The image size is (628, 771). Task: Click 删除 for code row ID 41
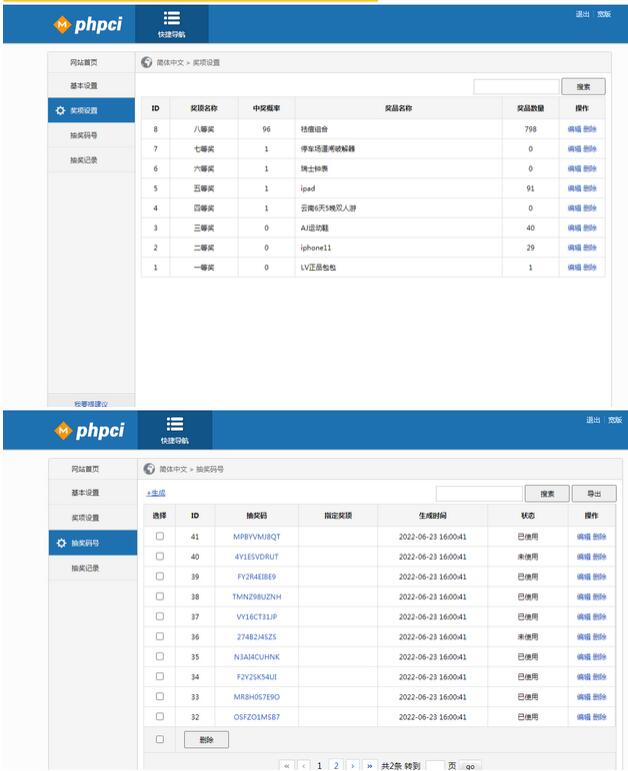pos(599,536)
